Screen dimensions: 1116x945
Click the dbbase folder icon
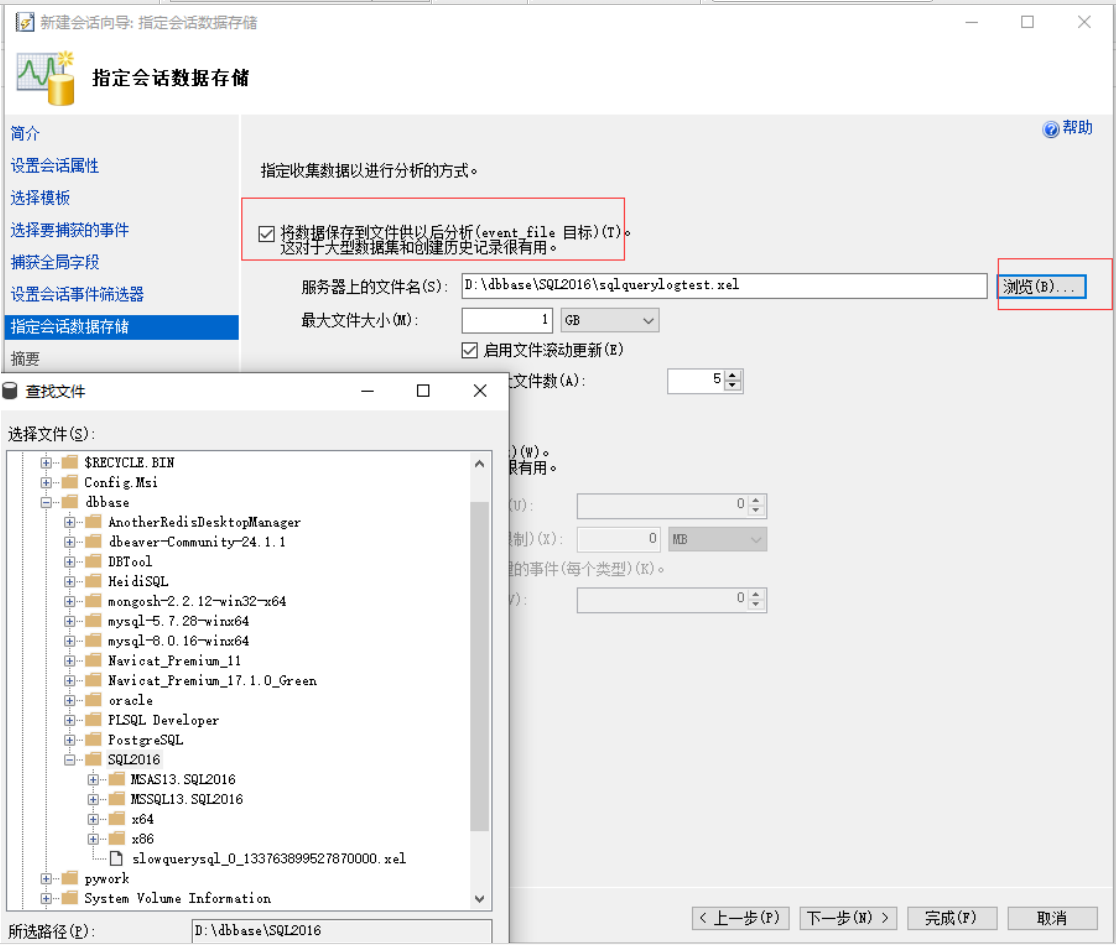[70, 502]
